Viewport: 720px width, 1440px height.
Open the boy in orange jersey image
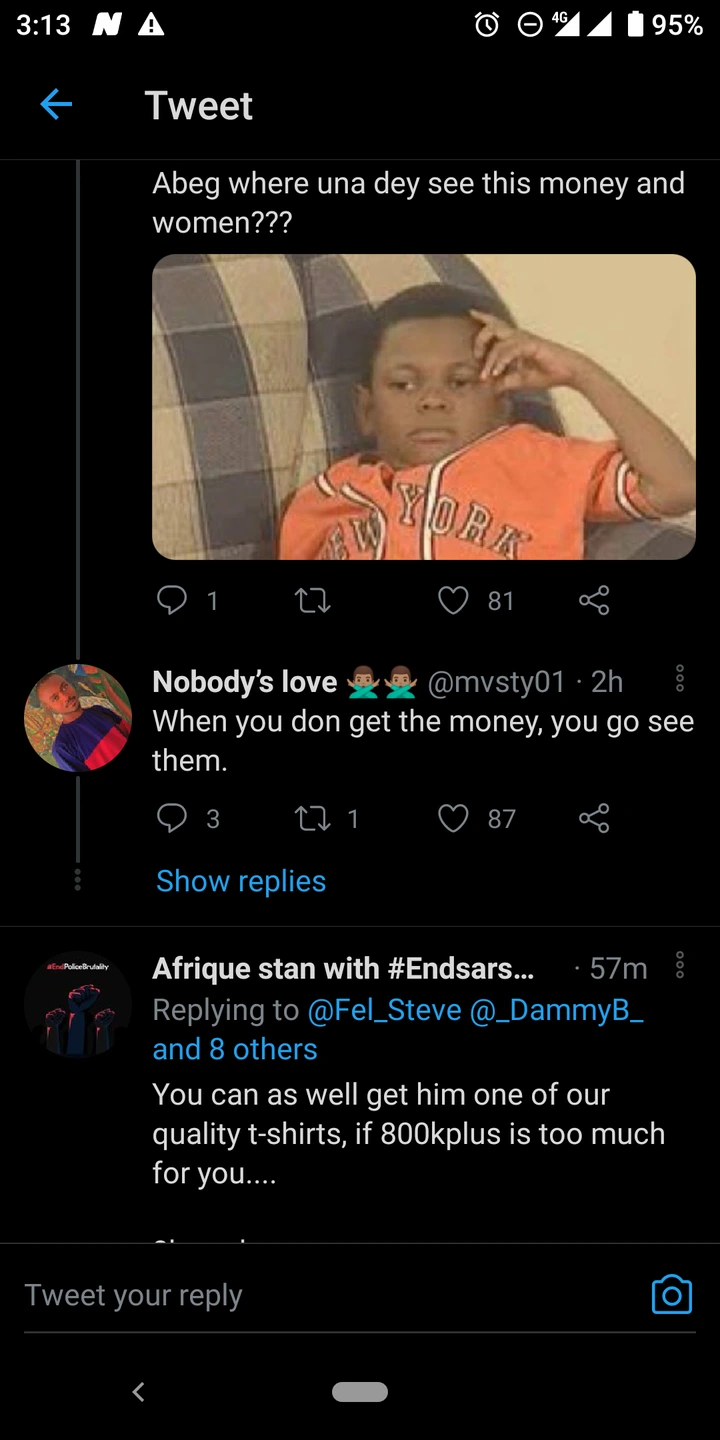(x=423, y=407)
